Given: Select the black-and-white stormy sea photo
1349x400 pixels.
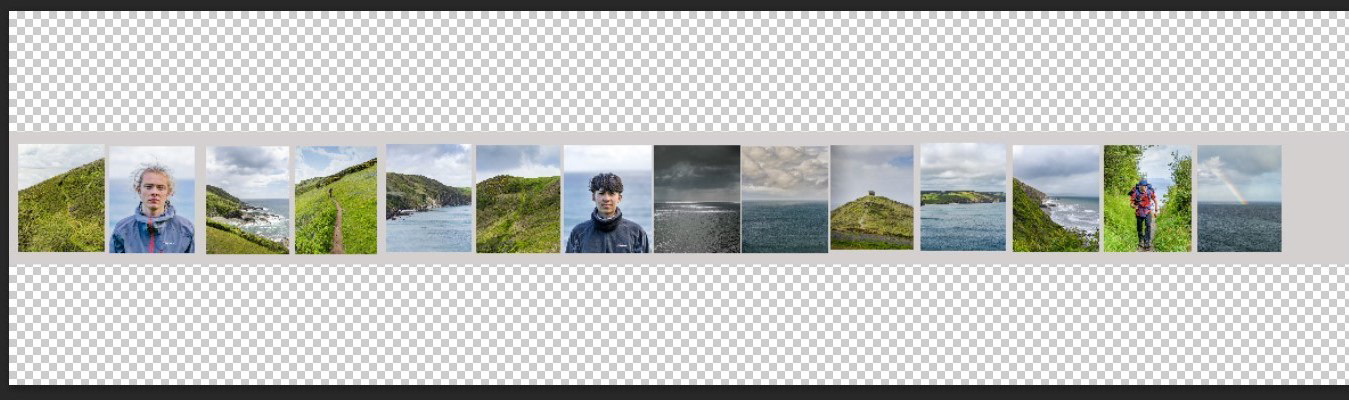Looking at the screenshot, I should (697, 199).
